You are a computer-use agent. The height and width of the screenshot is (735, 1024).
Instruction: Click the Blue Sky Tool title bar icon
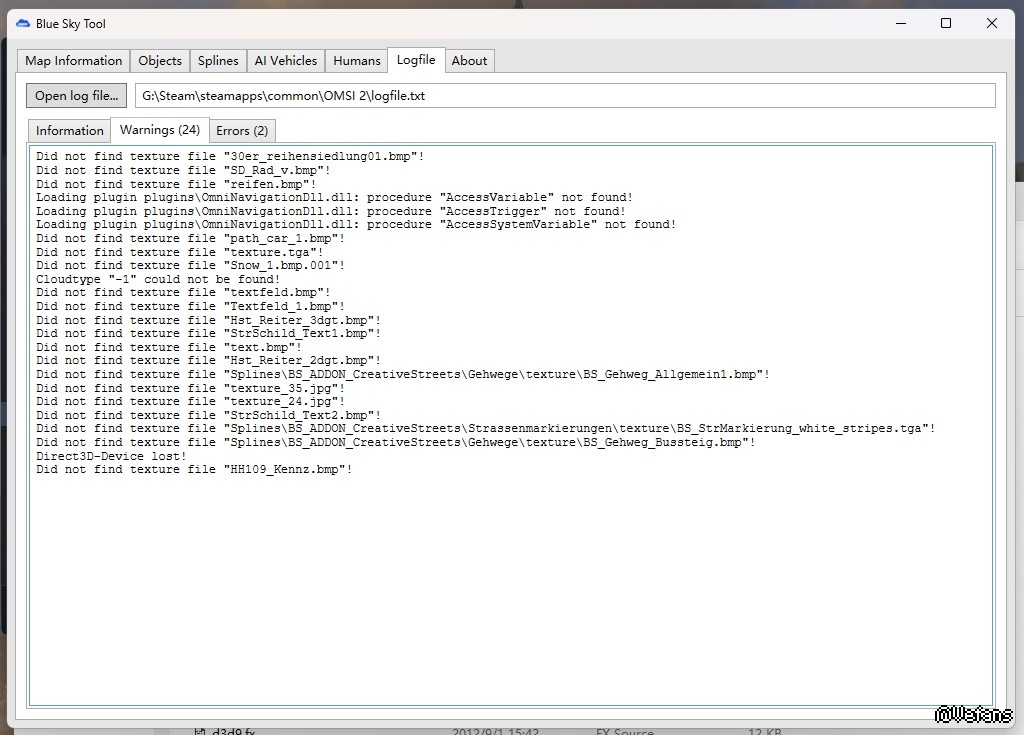coord(23,23)
